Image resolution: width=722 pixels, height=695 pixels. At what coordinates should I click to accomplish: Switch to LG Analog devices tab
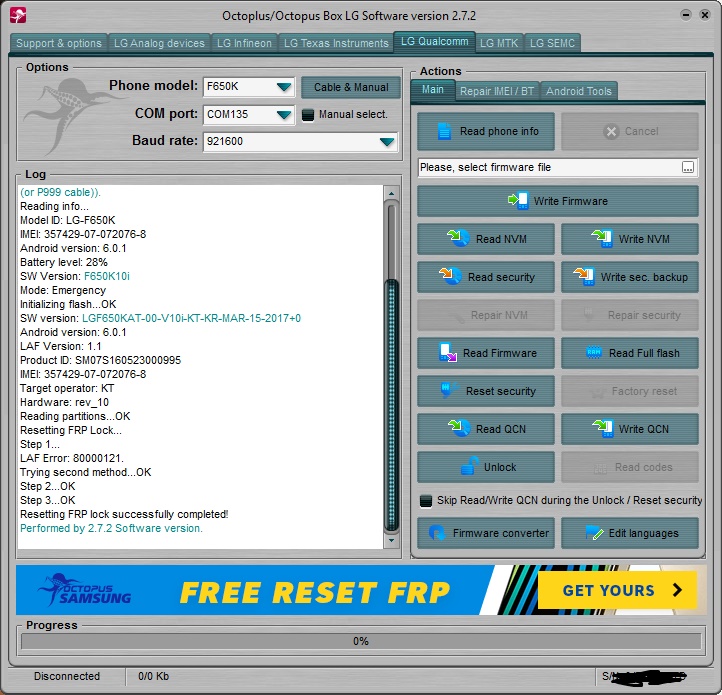(x=159, y=43)
